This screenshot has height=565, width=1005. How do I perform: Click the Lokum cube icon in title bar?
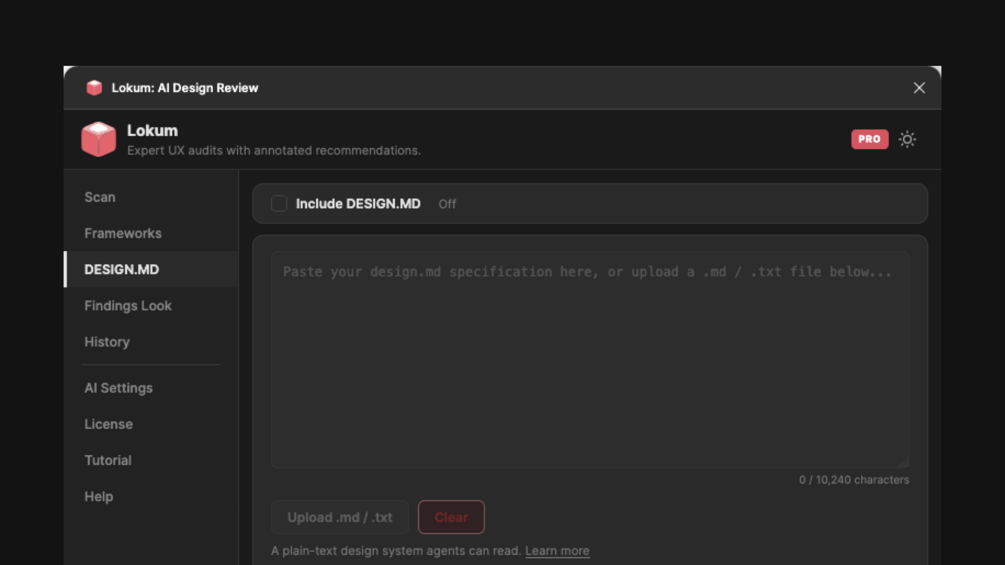coord(94,88)
